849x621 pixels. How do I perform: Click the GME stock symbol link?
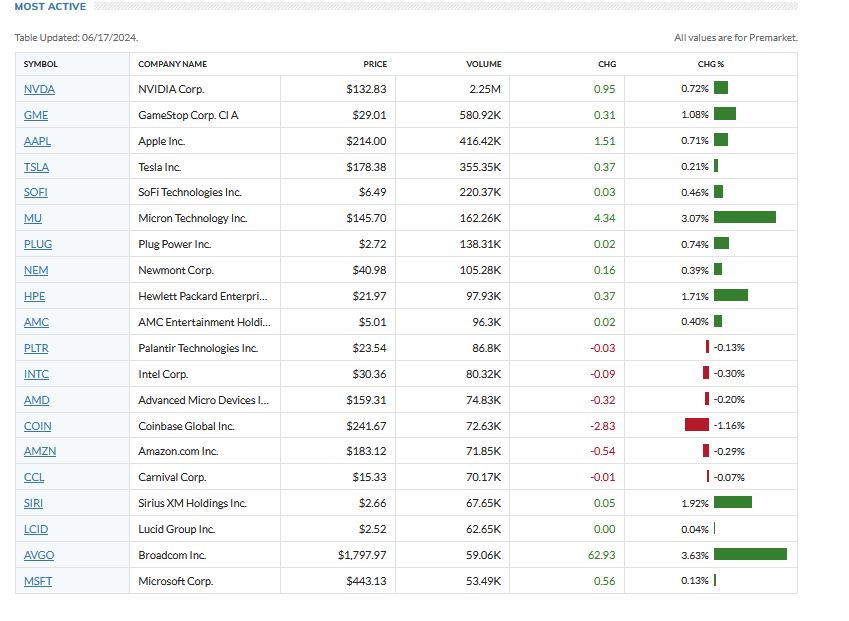point(36,116)
